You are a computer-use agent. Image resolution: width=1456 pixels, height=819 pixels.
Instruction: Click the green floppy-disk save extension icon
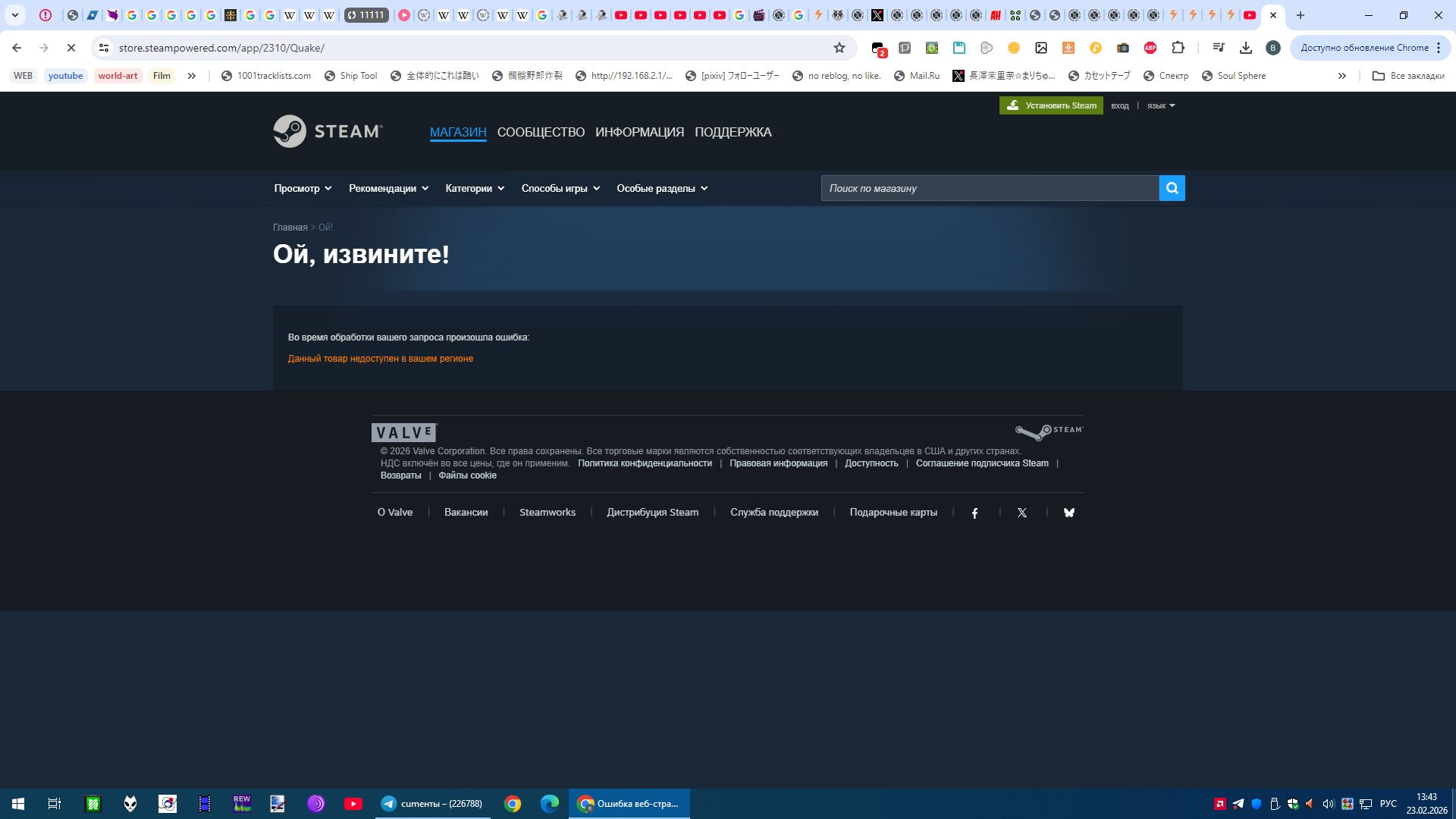click(959, 48)
